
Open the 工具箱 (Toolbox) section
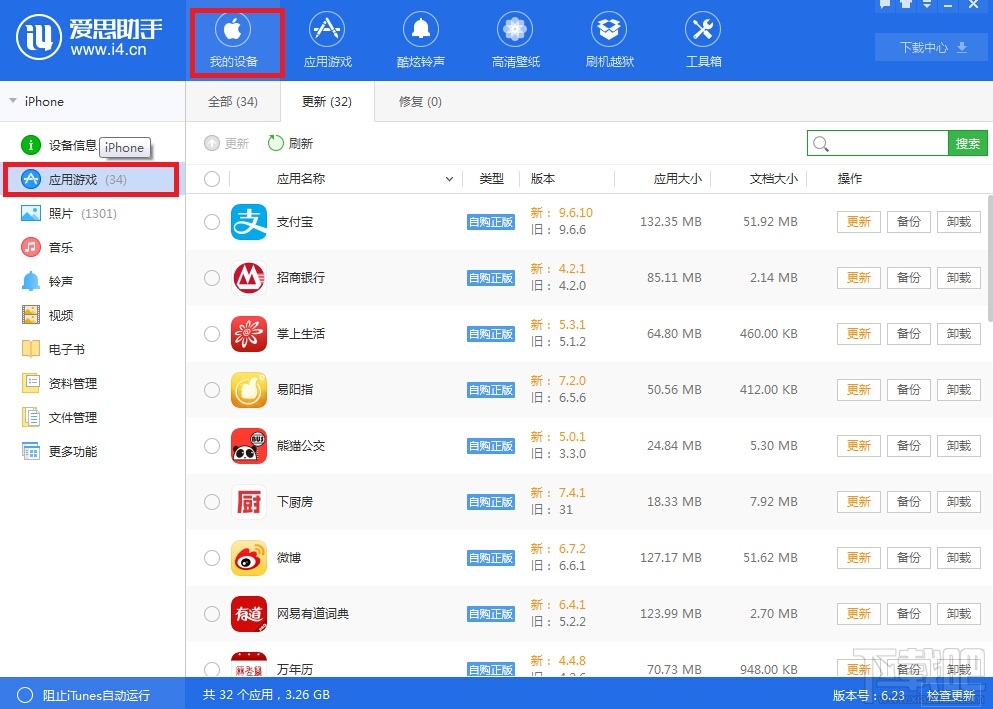pyautogui.click(x=702, y=39)
